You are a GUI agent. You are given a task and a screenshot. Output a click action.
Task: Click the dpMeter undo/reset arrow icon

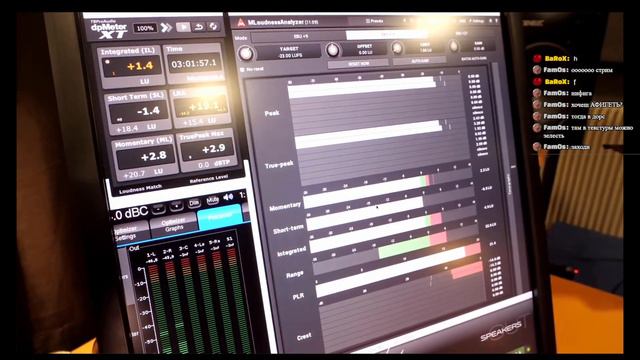point(199,27)
